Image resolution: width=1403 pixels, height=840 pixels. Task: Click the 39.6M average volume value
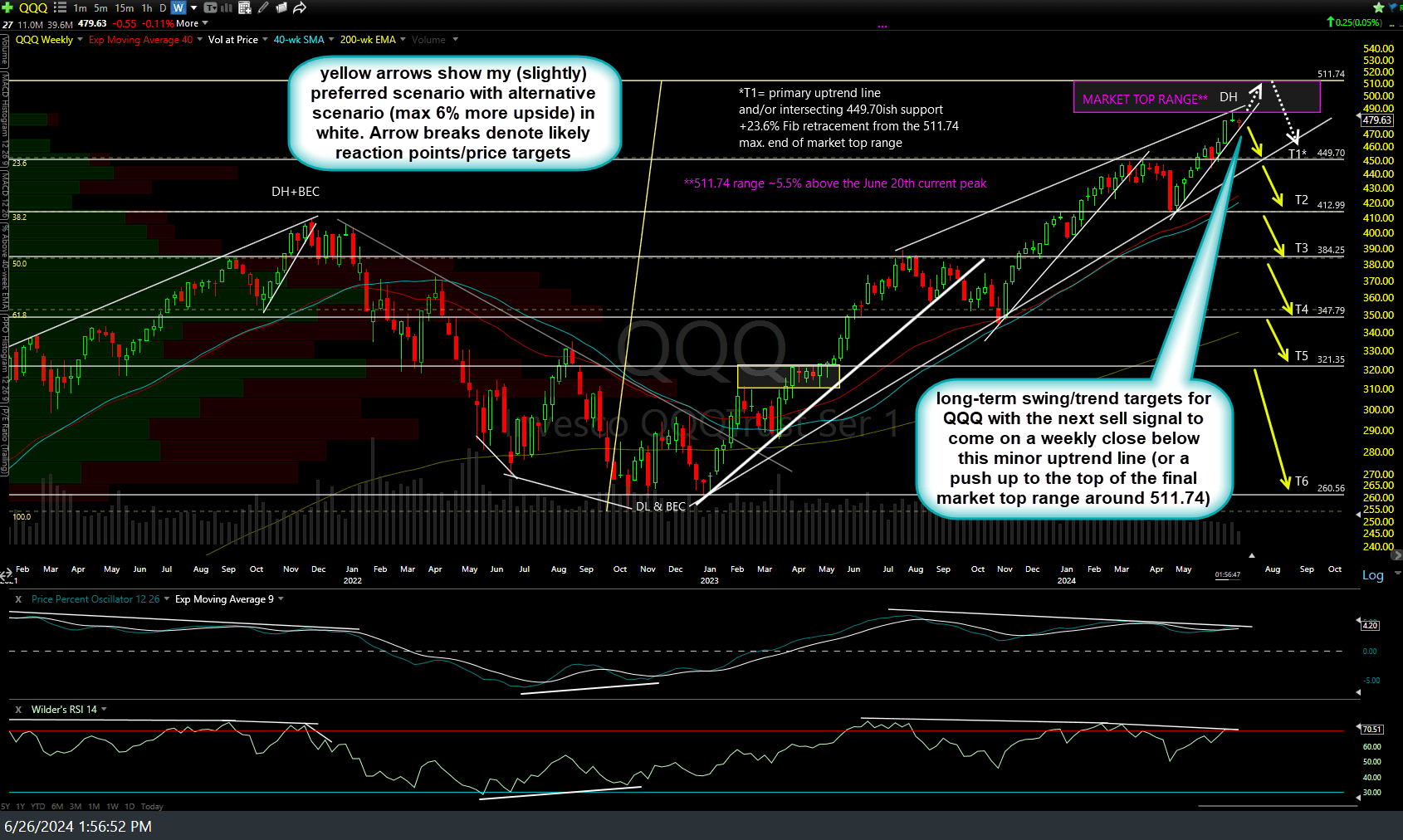60,24
